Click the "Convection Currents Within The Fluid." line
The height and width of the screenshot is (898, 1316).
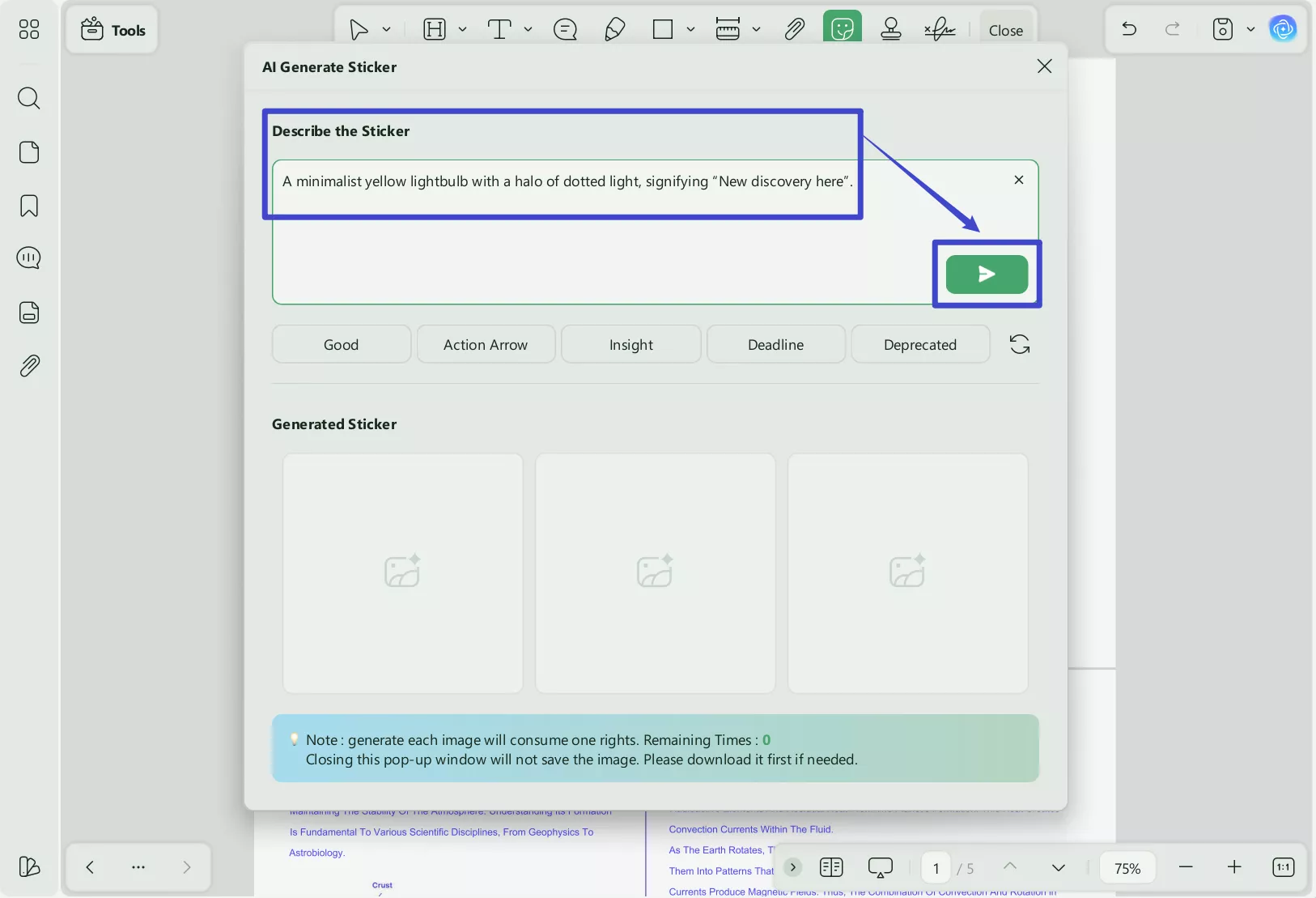pyautogui.click(x=751, y=829)
